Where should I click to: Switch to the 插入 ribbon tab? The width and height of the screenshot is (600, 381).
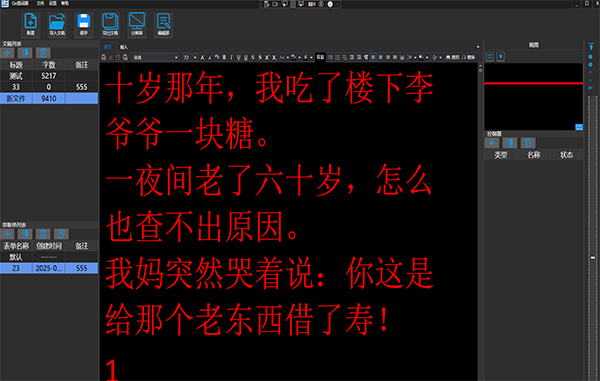124,47
